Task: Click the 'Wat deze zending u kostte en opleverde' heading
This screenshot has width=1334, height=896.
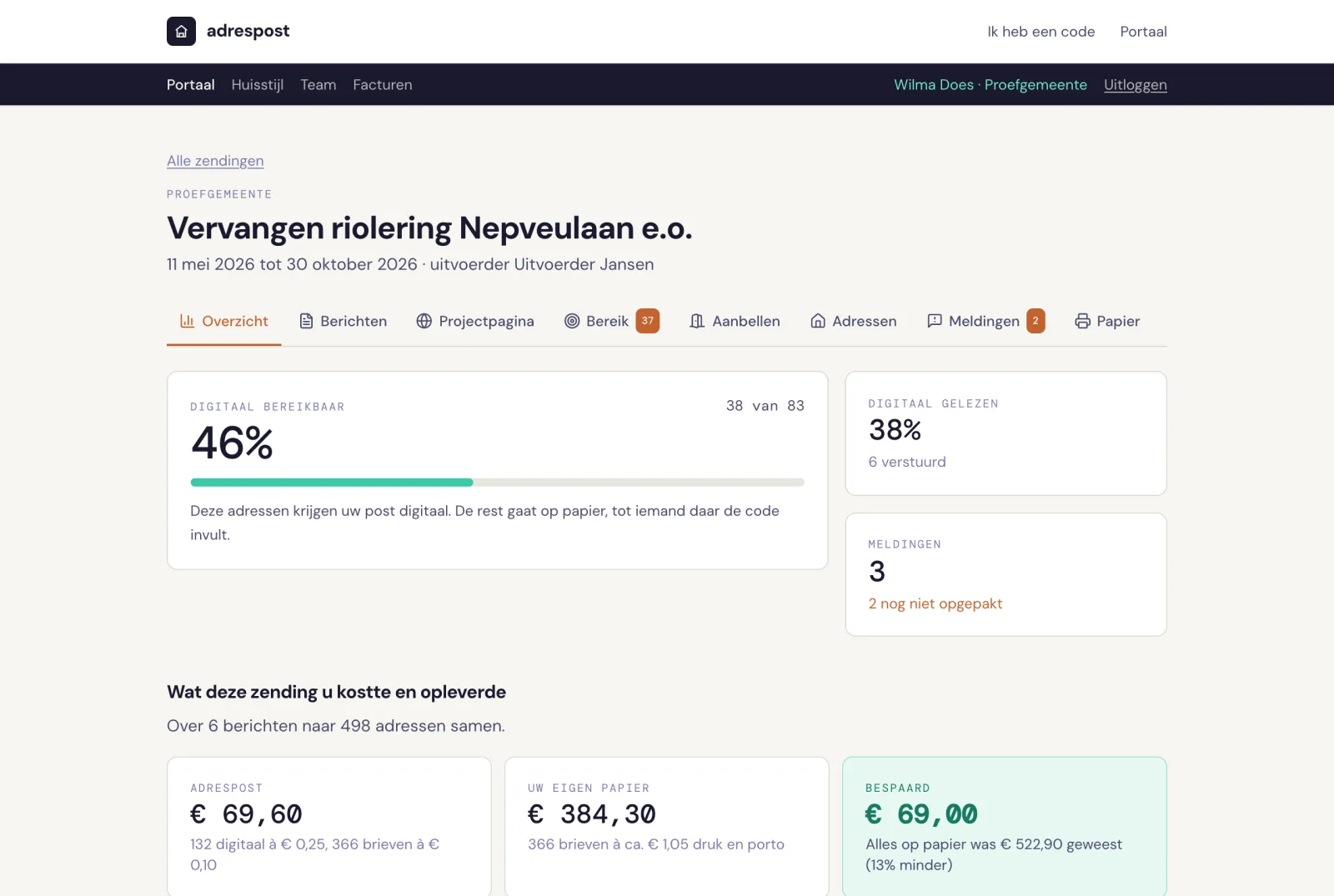Action: [336, 692]
